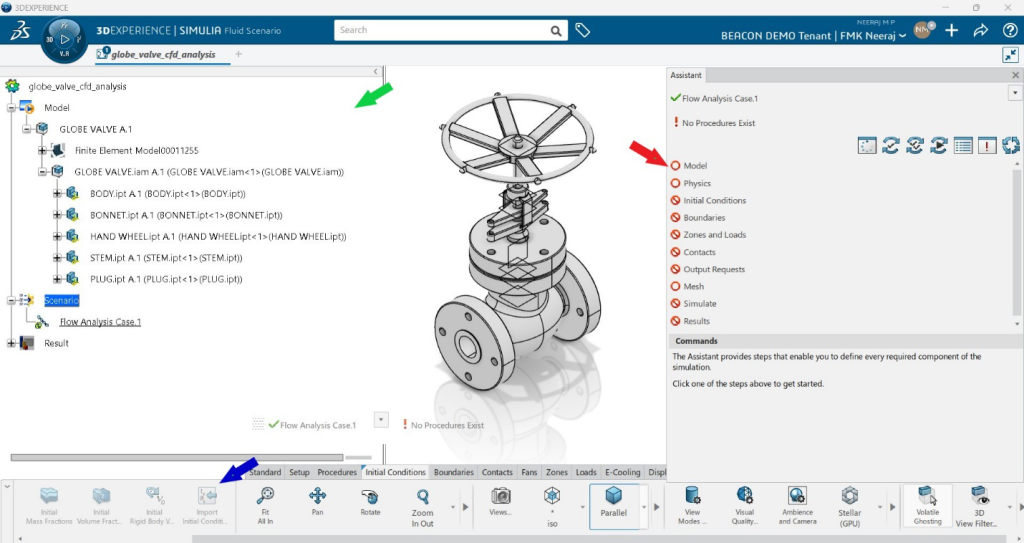The image size is (1024, 543).
Task: Collapse the tree panel with the chevron
Action: [x=376, y=71]
